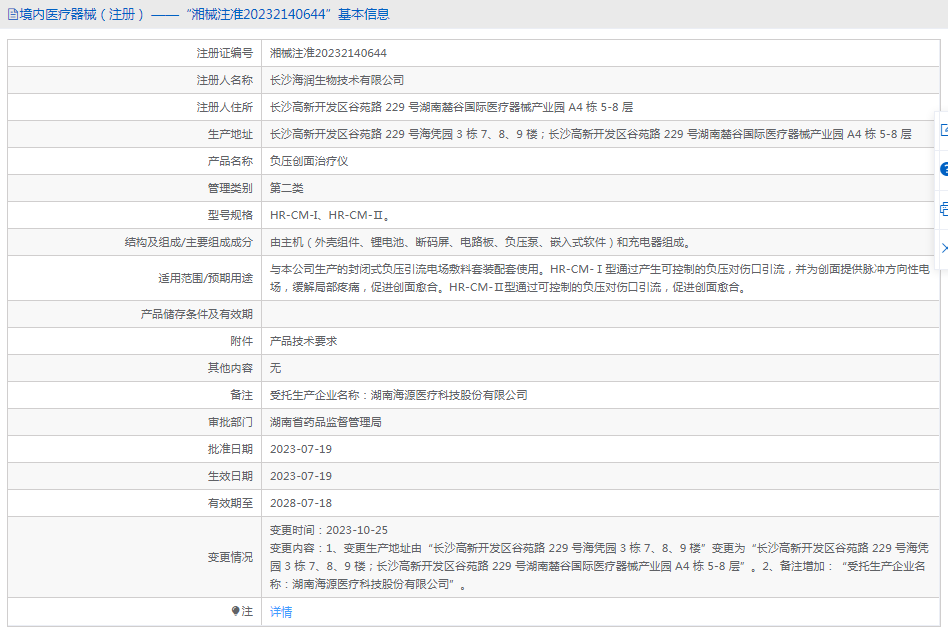
Task: Click the 注册人住所 label
Action: click(224, 107)
